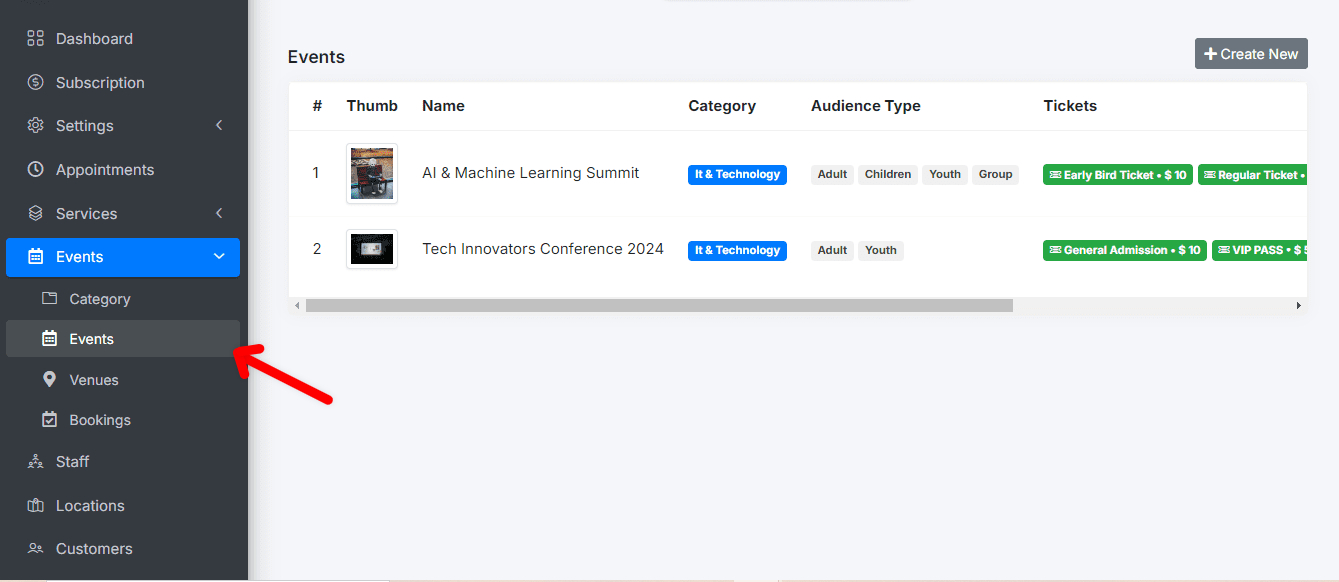Click the Bookings calendar check icon

[50, 420]
